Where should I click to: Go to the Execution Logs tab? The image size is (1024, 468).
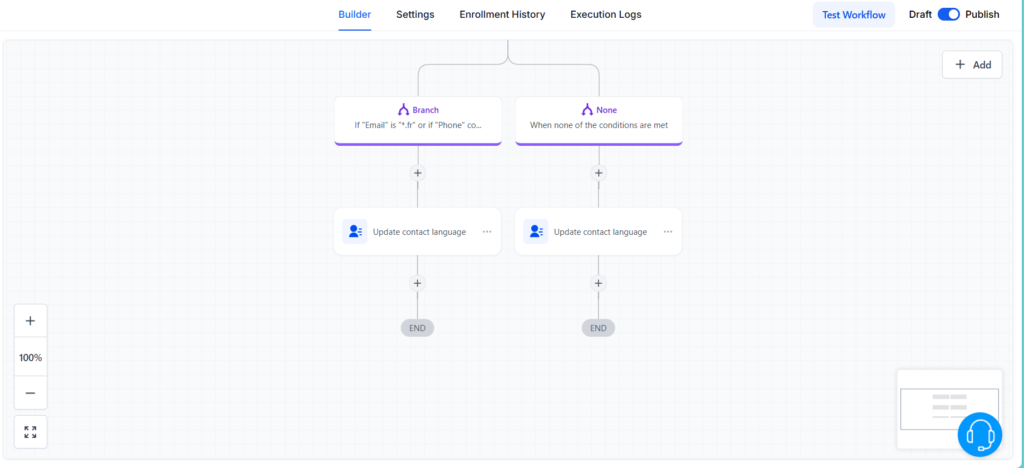pos(606,15)
